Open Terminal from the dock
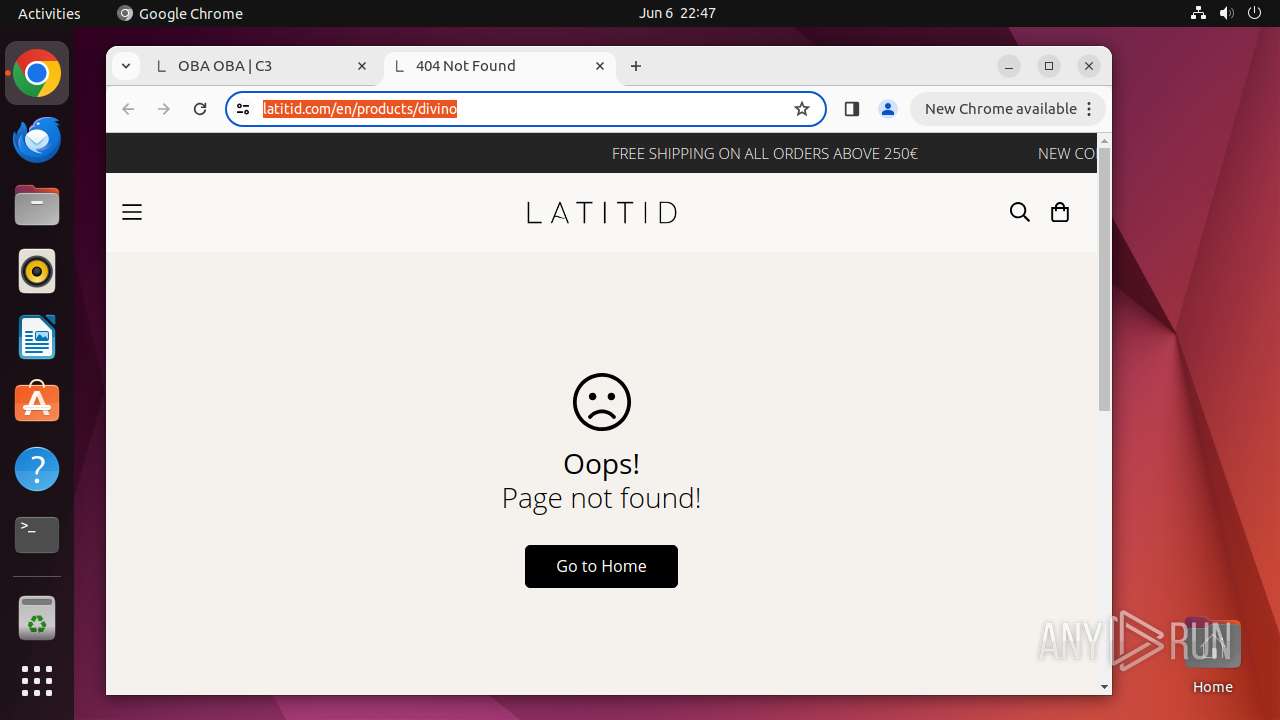This screenshot has height=720, width=1280. click(37, 535)
